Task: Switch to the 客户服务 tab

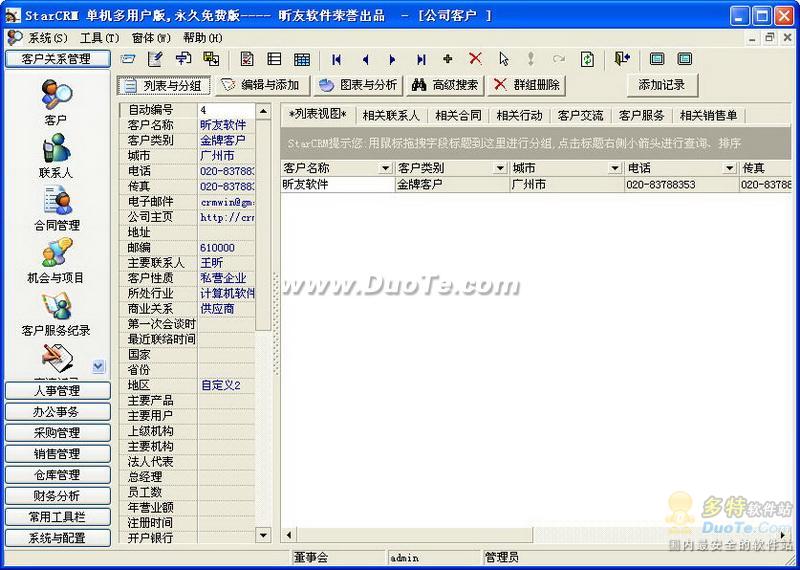Action: point(641,116)
